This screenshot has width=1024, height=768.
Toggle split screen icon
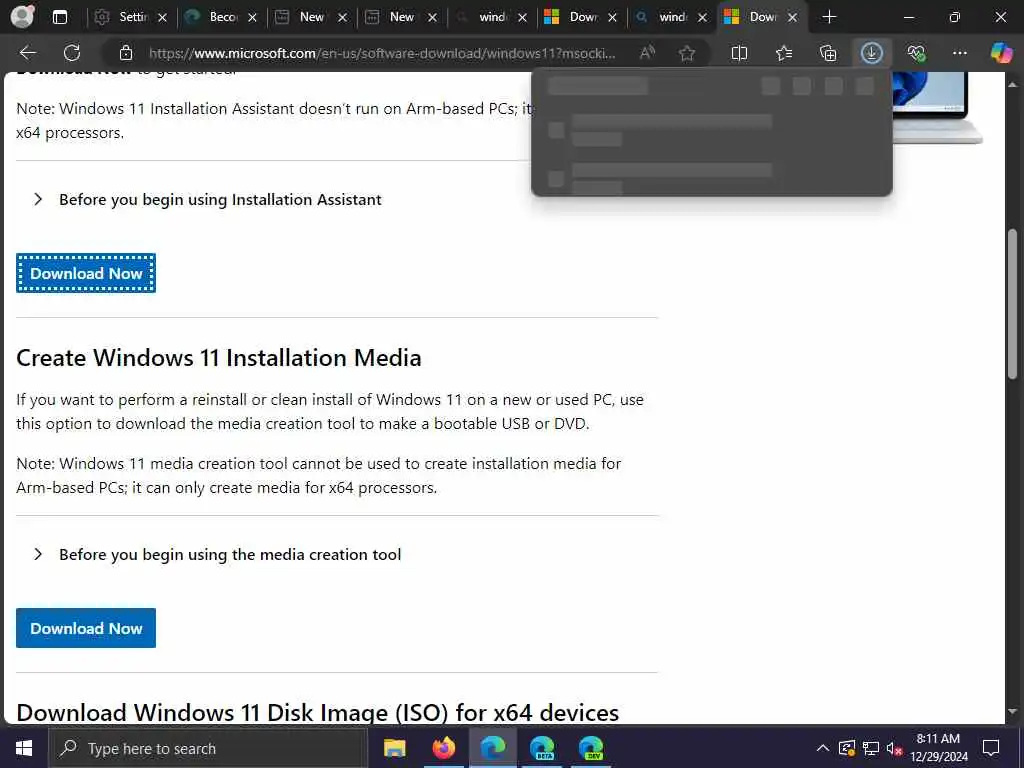tap(739, 53)
